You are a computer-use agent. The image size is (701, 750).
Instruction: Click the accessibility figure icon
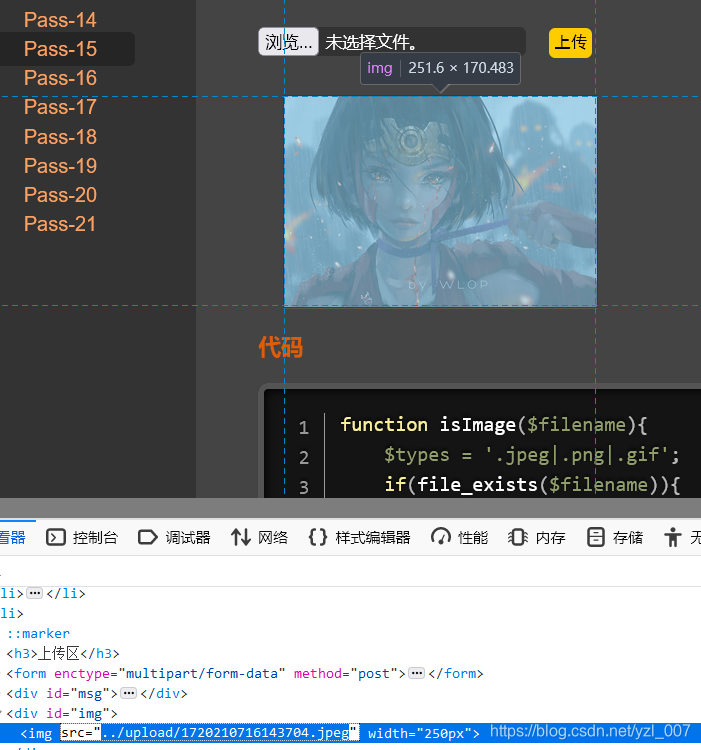673,537
